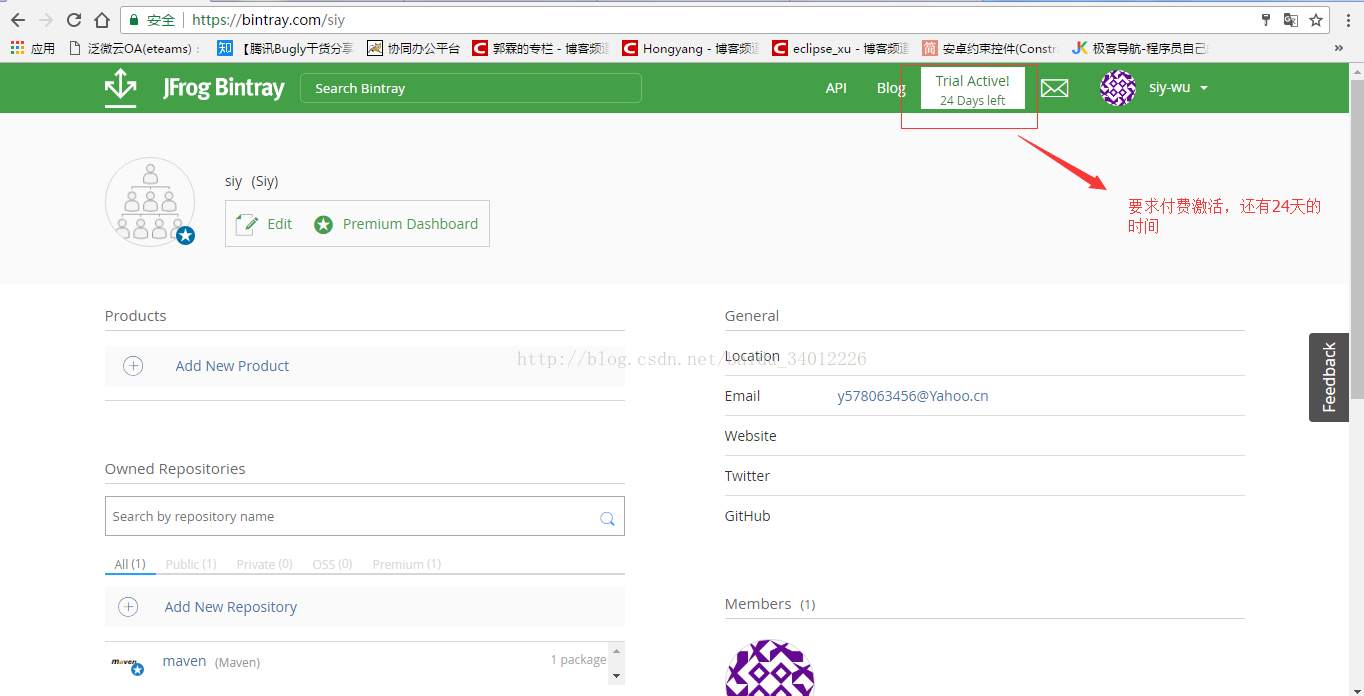Open 极客导航 bookmark
Screen dimensions: 1364x696
1140,48
